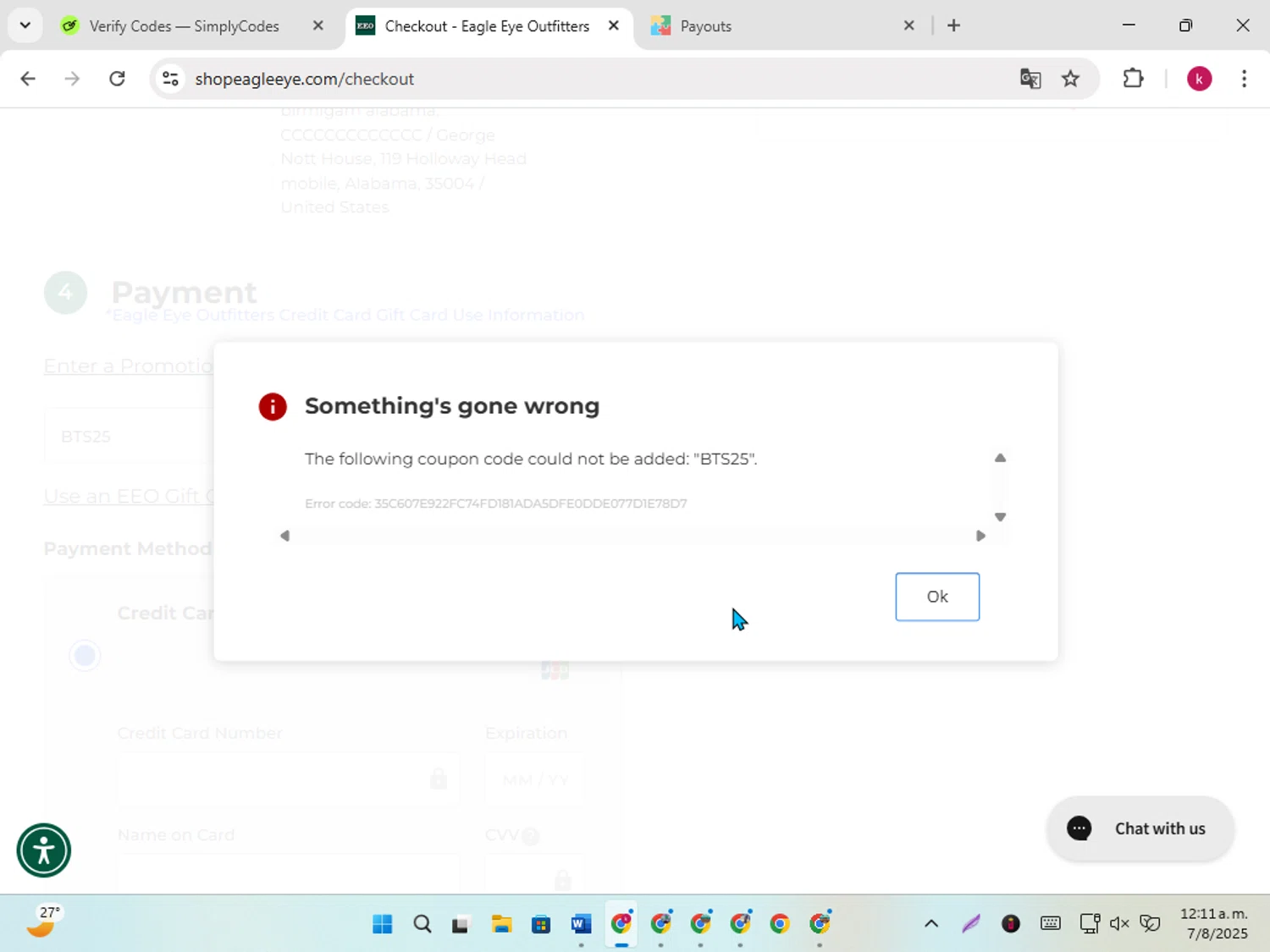Viewport: 1270px width, 952px height.
Task: View site information icon in address bar
Action: pyautogui.click(x=170, y=79)
